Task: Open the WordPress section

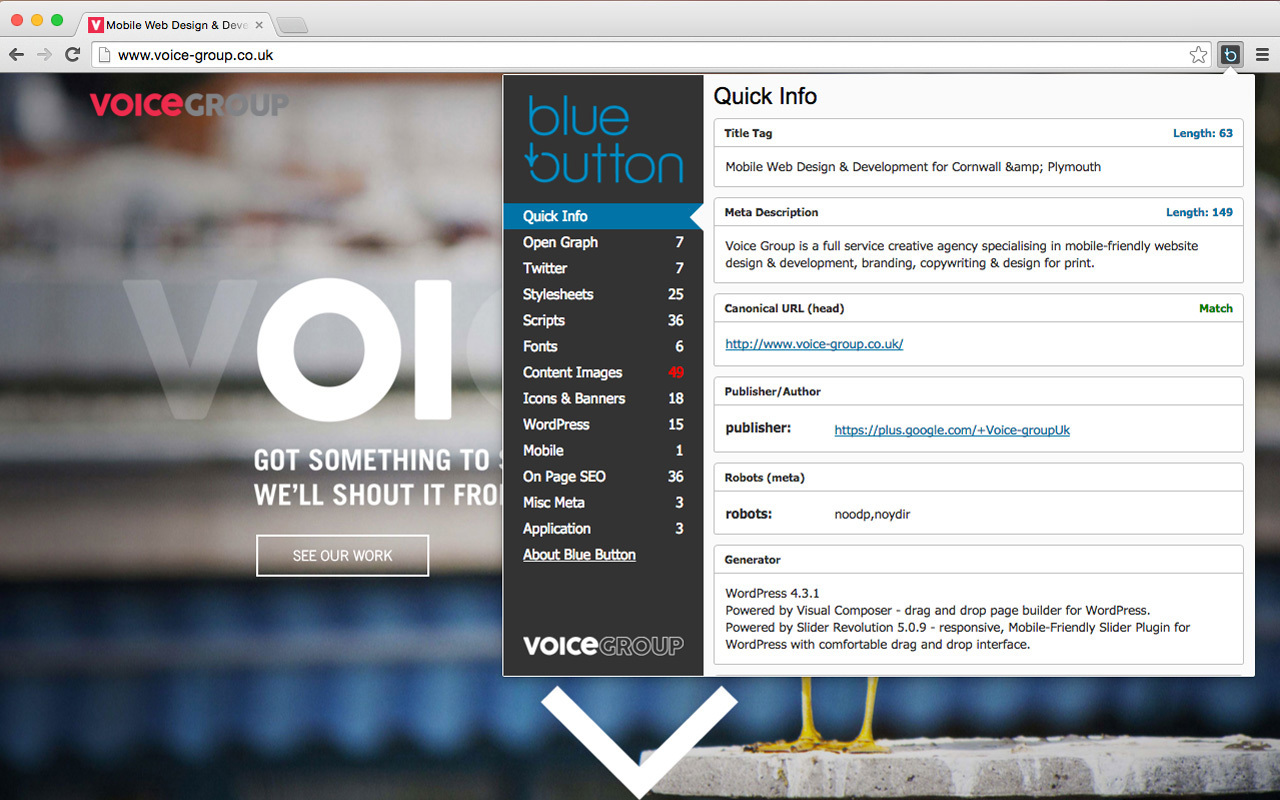Action: point(555,424)
